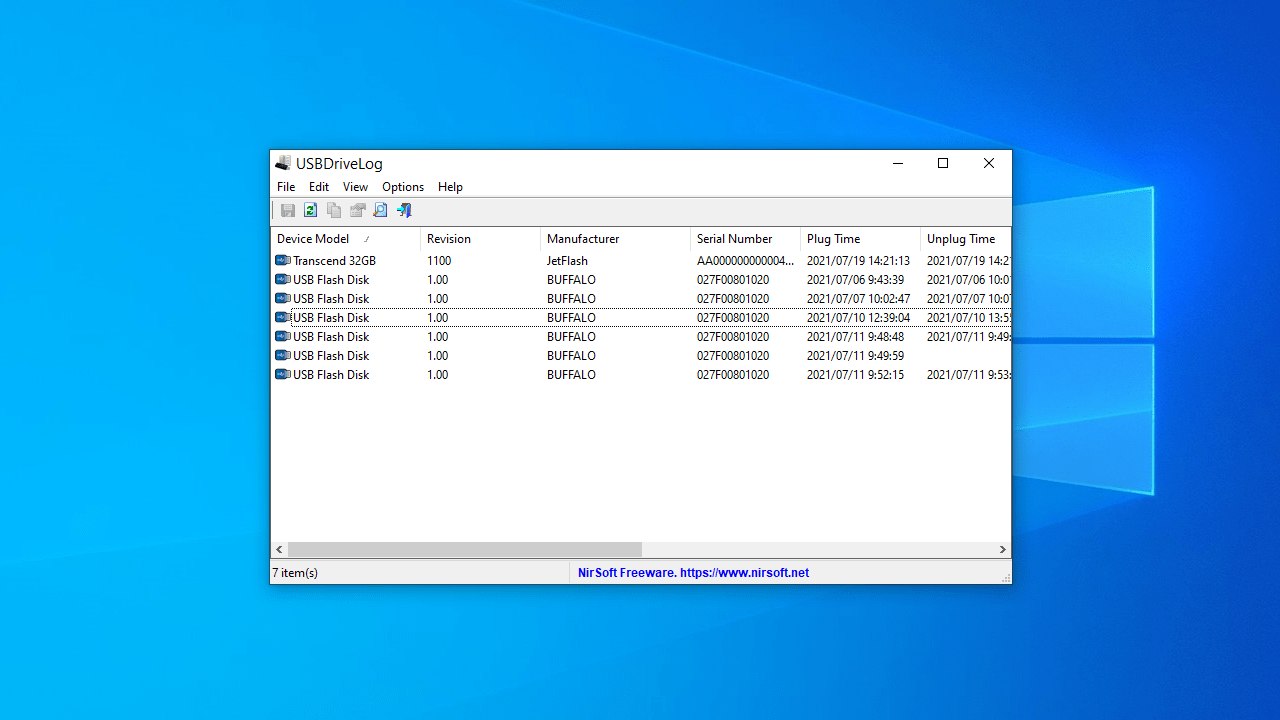Click BUFFALO cell in the 9:52:15 row
Image resolution: width=1280 pixels, height=720 pixels.
tap(571, 375)
